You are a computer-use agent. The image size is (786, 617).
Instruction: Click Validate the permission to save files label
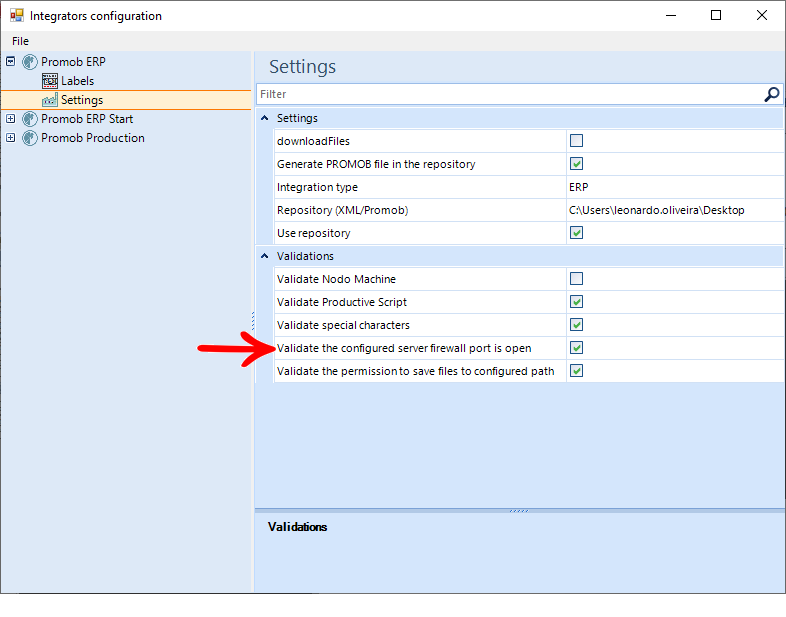[416, 371]
